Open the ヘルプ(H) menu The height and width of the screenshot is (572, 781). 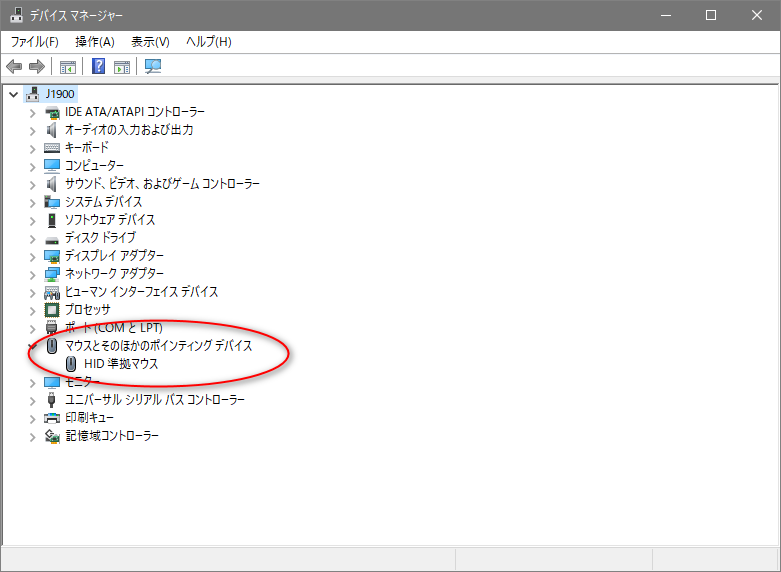(x=209, y=41)
